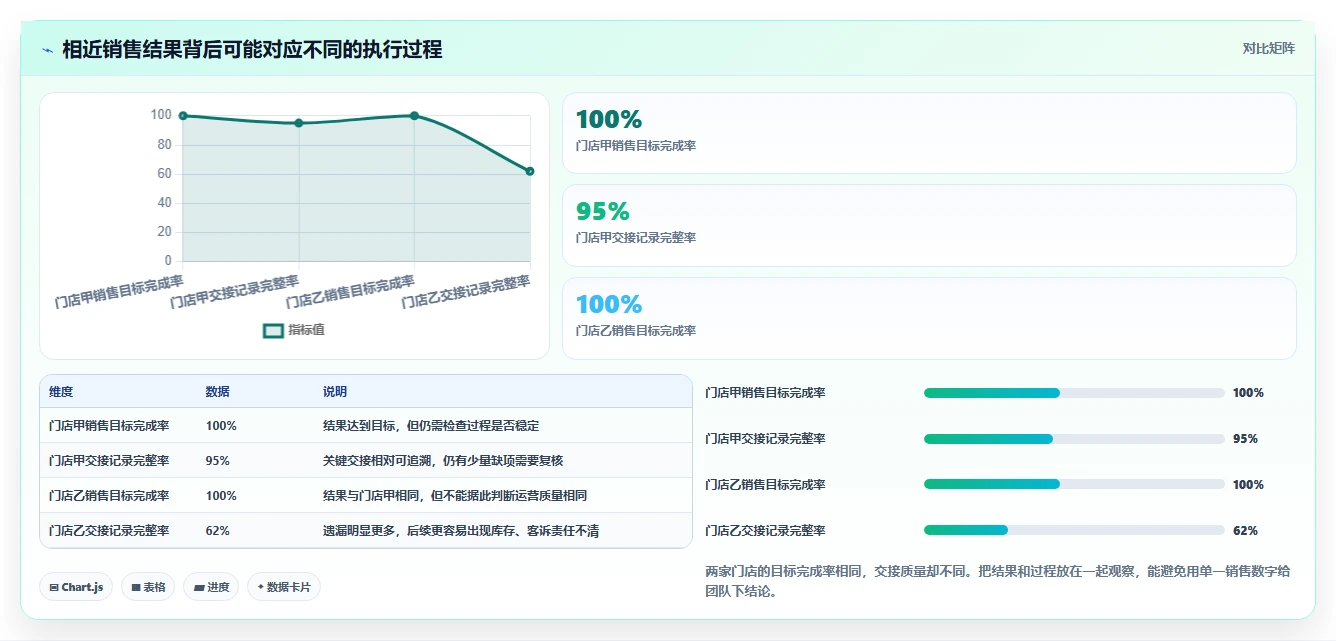
Task: Click the 对比矩阵 label in header
Action: coord(1268,48)
